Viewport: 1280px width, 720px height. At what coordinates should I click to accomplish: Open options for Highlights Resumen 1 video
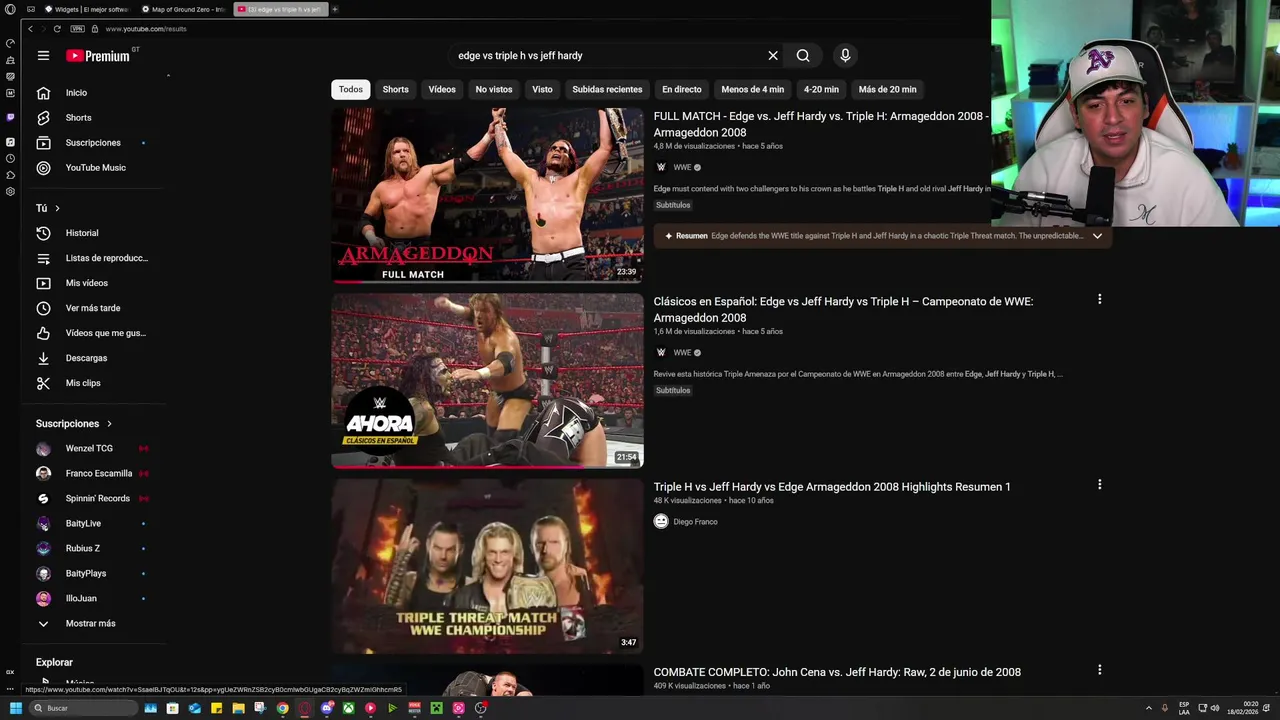pyautogui.click(x=1099, y=485)
